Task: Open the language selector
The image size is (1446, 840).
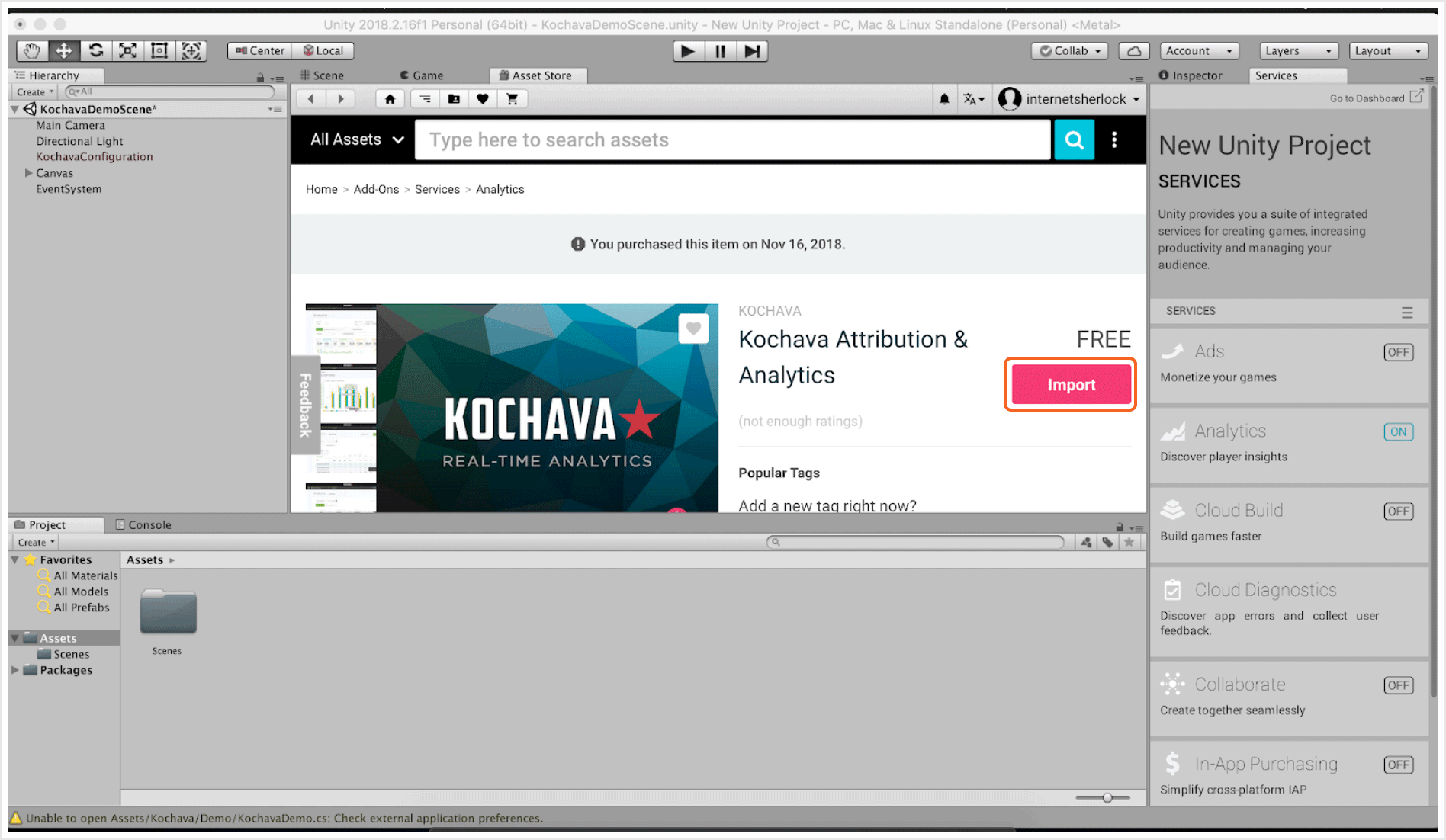Action: [973, 99]
